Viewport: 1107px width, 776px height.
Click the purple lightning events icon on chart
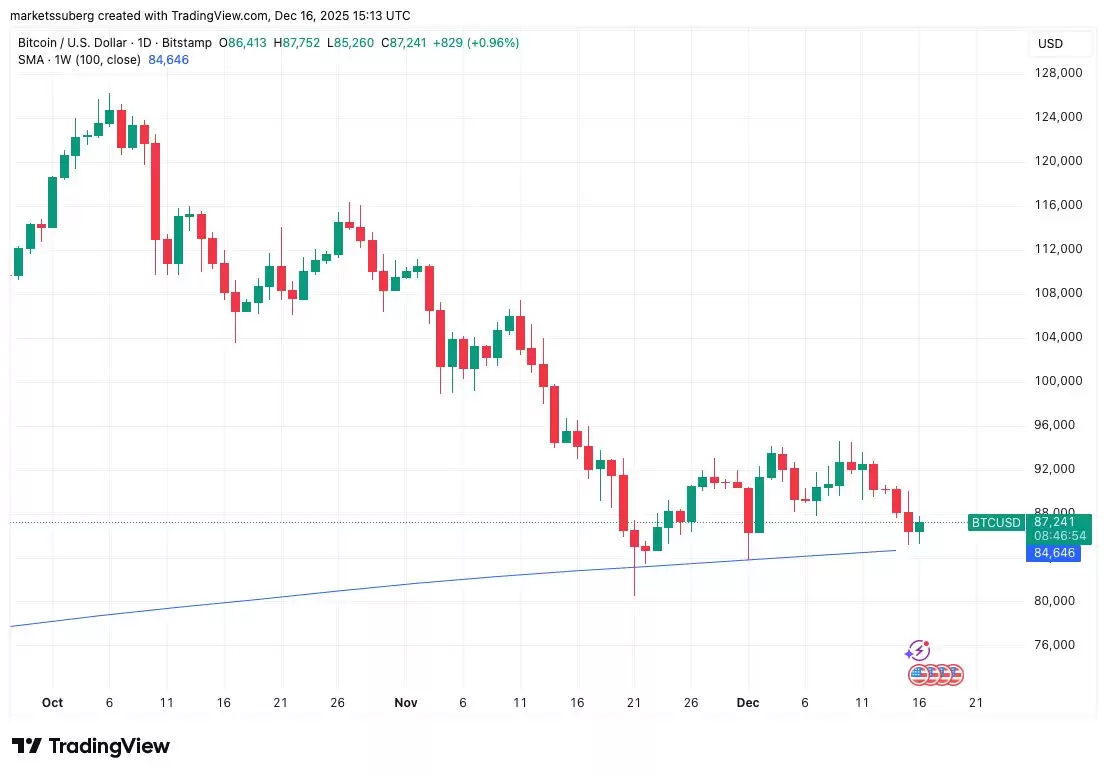[x=918, y=650]
